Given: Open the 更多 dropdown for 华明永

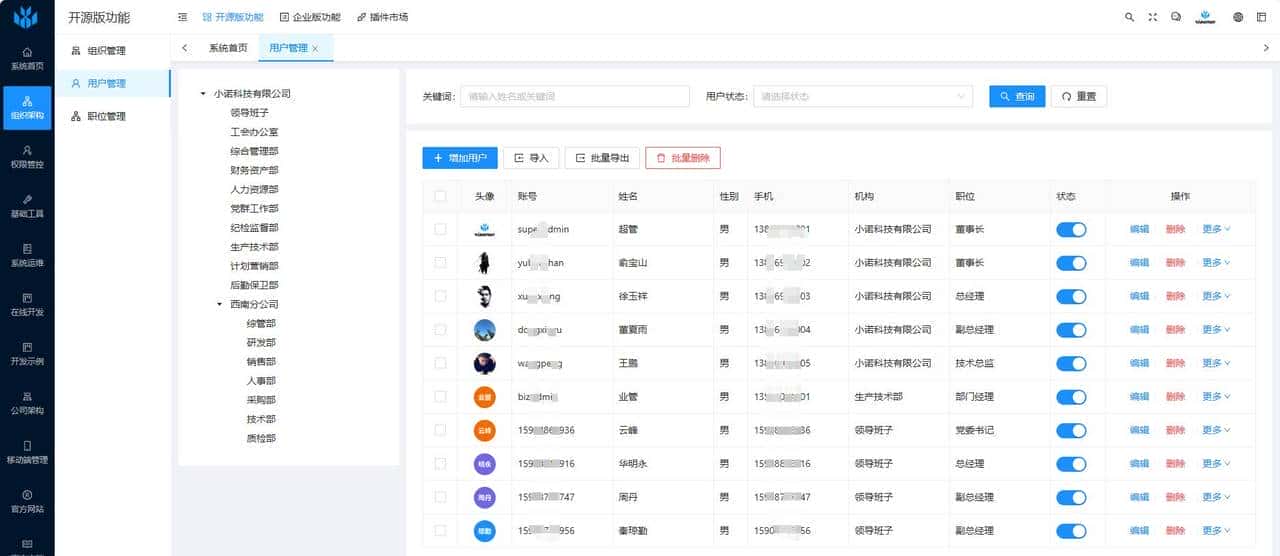Looking at the screenshot, I should click(1216, 463).
